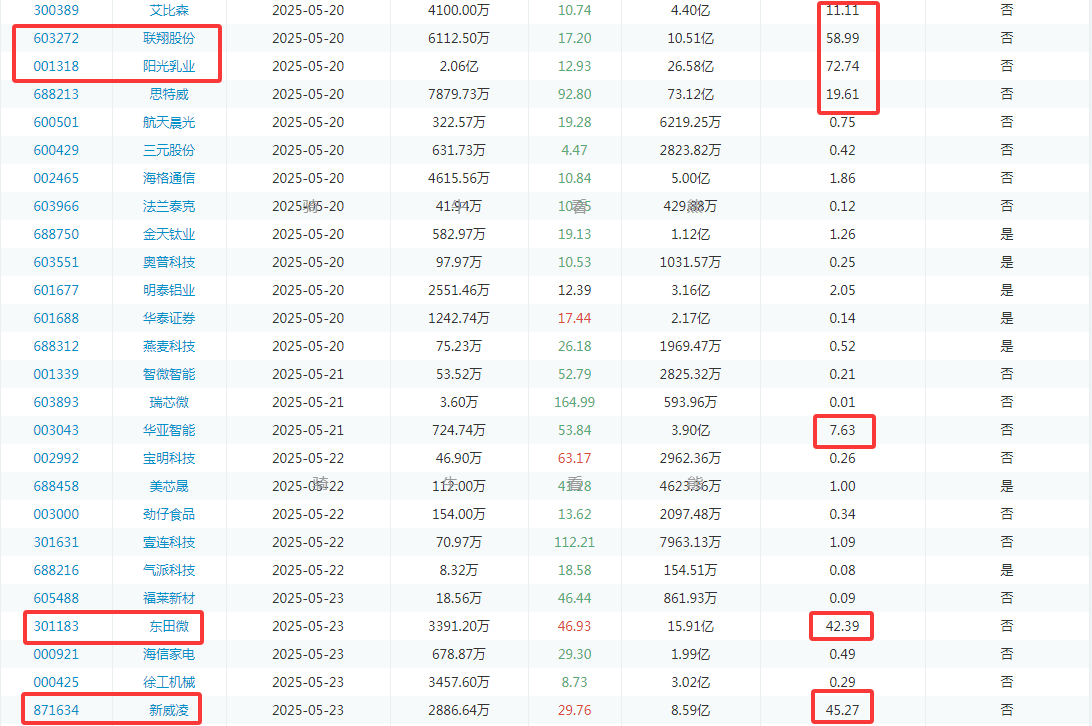Open 三元股份 stock link
This screenshot has height=726, width=1092.
(x=169, y=150)
